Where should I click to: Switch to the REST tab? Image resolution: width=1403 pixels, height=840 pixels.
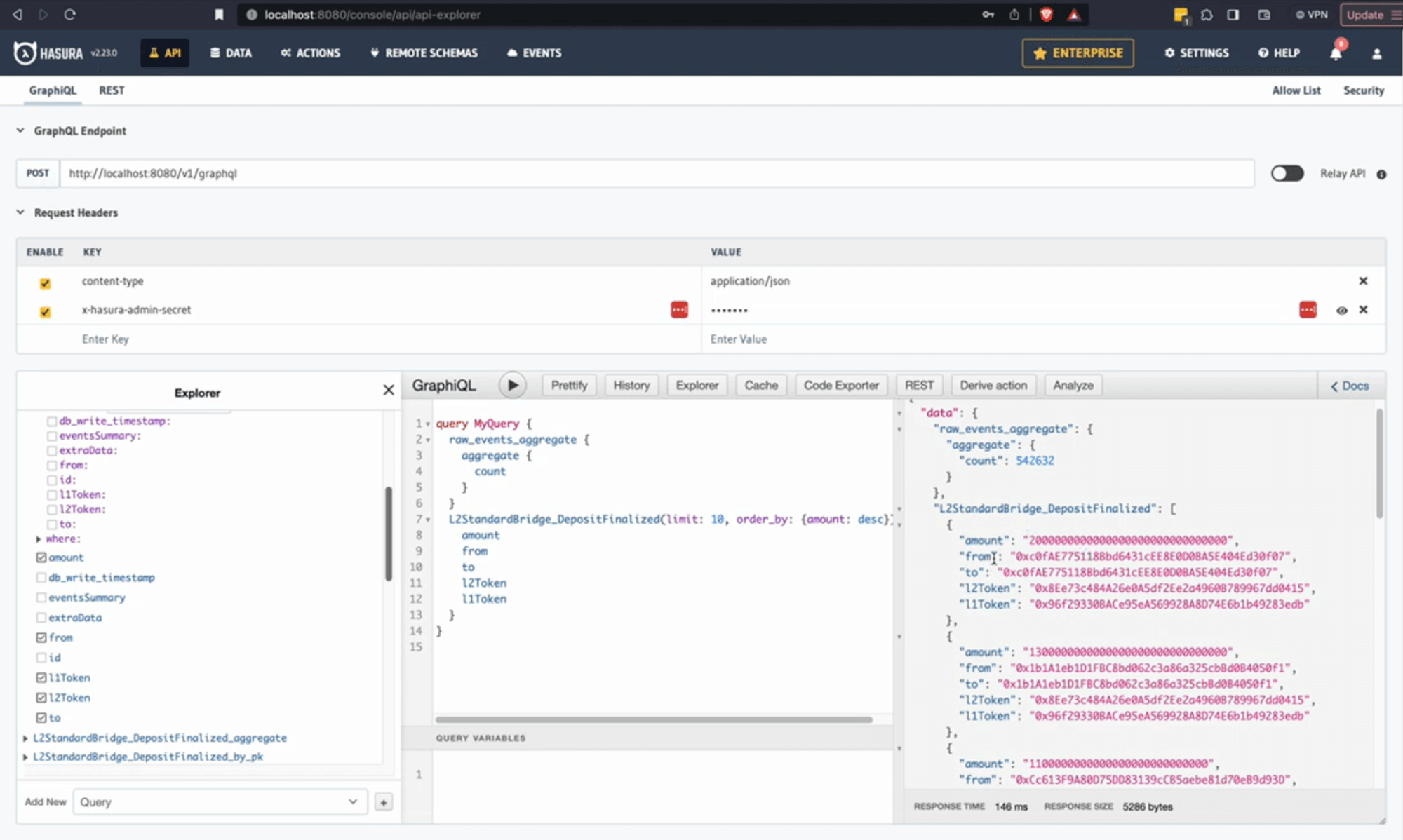pyautogui.click(x=112, y=90)
